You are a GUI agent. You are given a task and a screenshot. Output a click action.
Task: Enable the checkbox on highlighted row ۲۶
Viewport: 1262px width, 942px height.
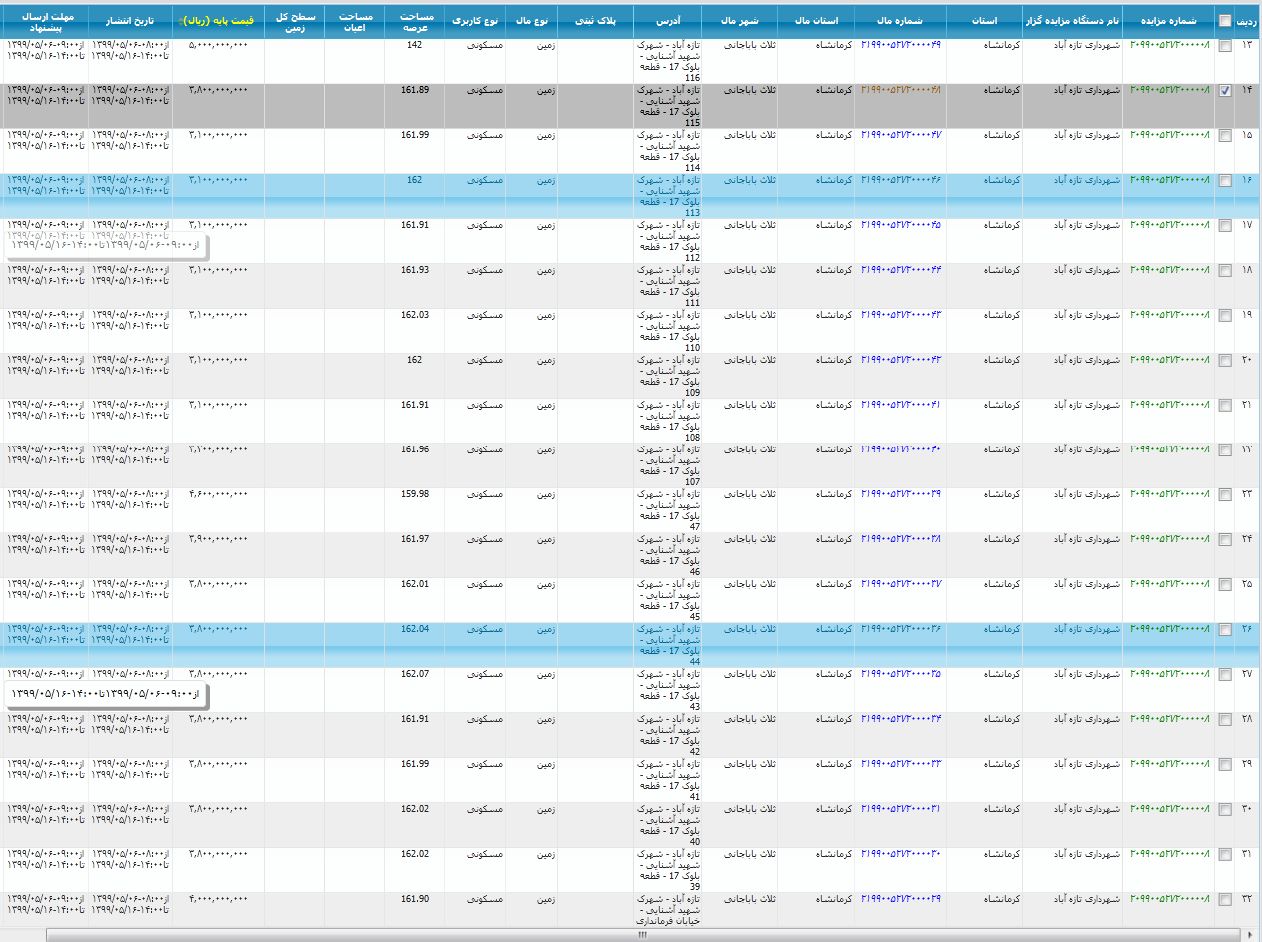tap(1224, 630)
